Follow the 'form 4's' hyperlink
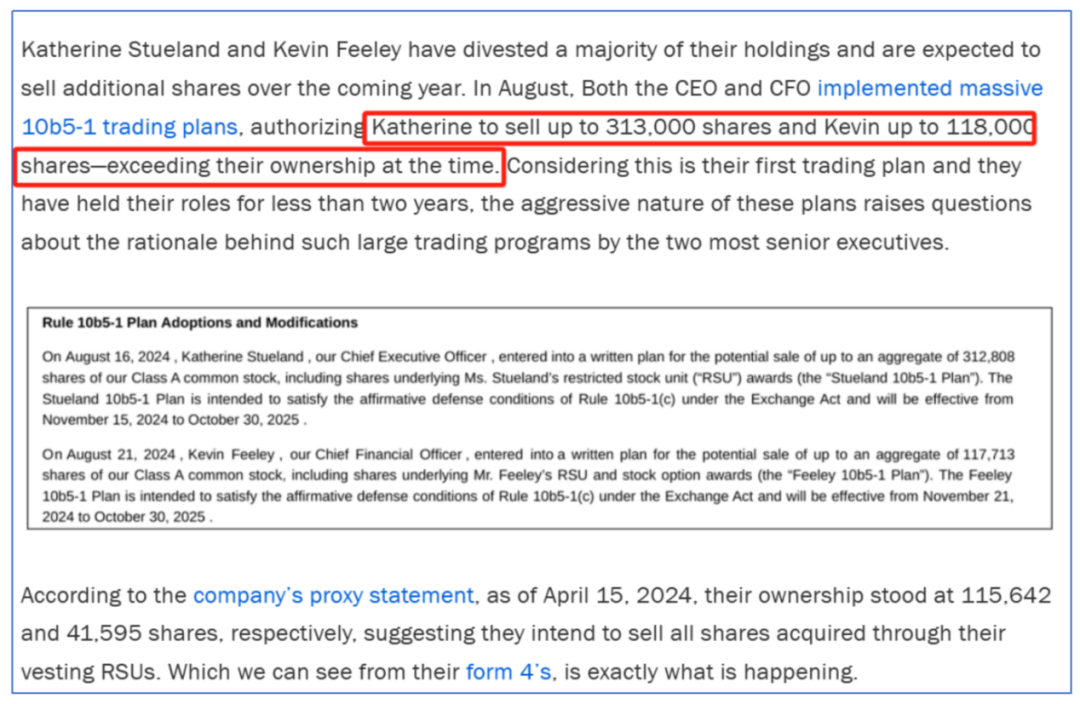This screenshot has width=1080, height=704. (x=508, y=672)
